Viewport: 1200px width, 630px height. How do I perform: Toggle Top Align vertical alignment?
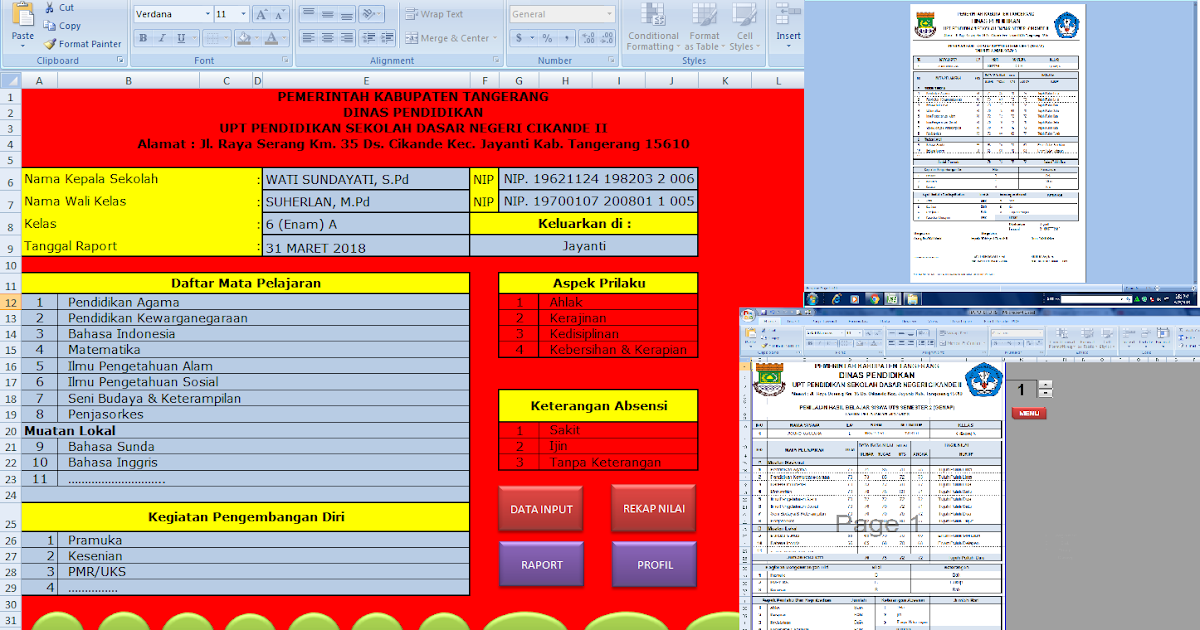[307, 14]
